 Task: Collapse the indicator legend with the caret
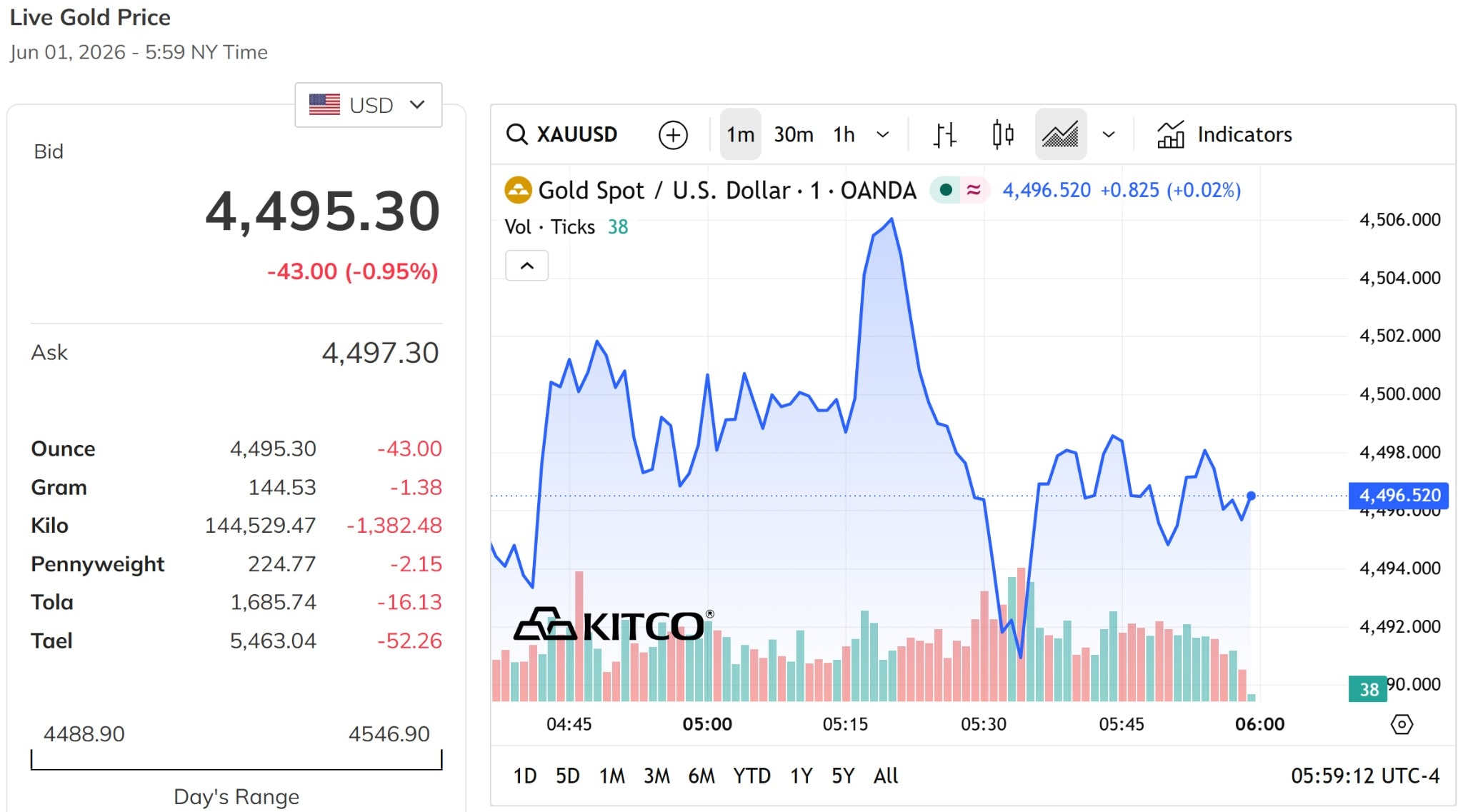pos(527,266)
